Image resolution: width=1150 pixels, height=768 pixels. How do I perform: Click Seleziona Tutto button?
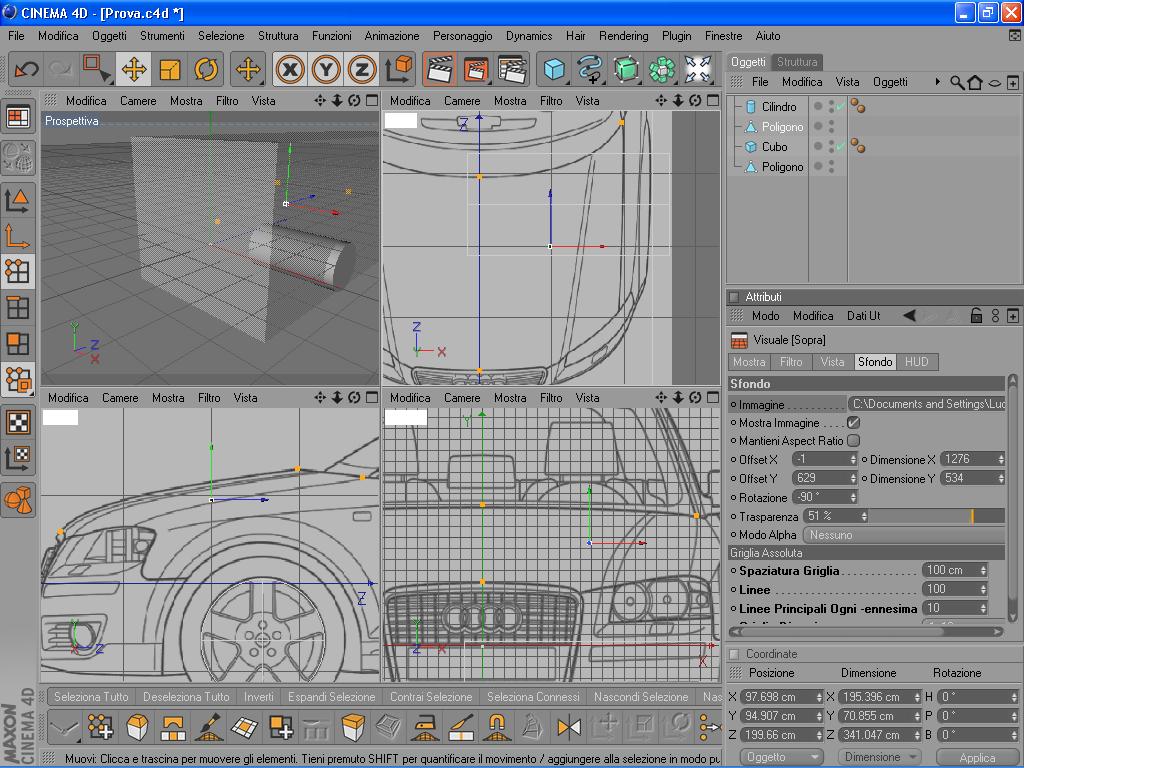point(91,697)
